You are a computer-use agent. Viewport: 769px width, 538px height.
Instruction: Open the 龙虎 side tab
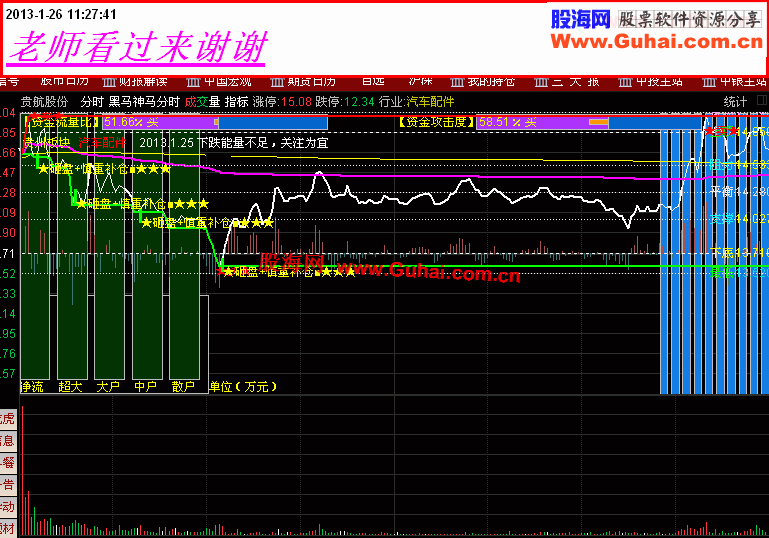pyautogui.click(x=8, y=419)
